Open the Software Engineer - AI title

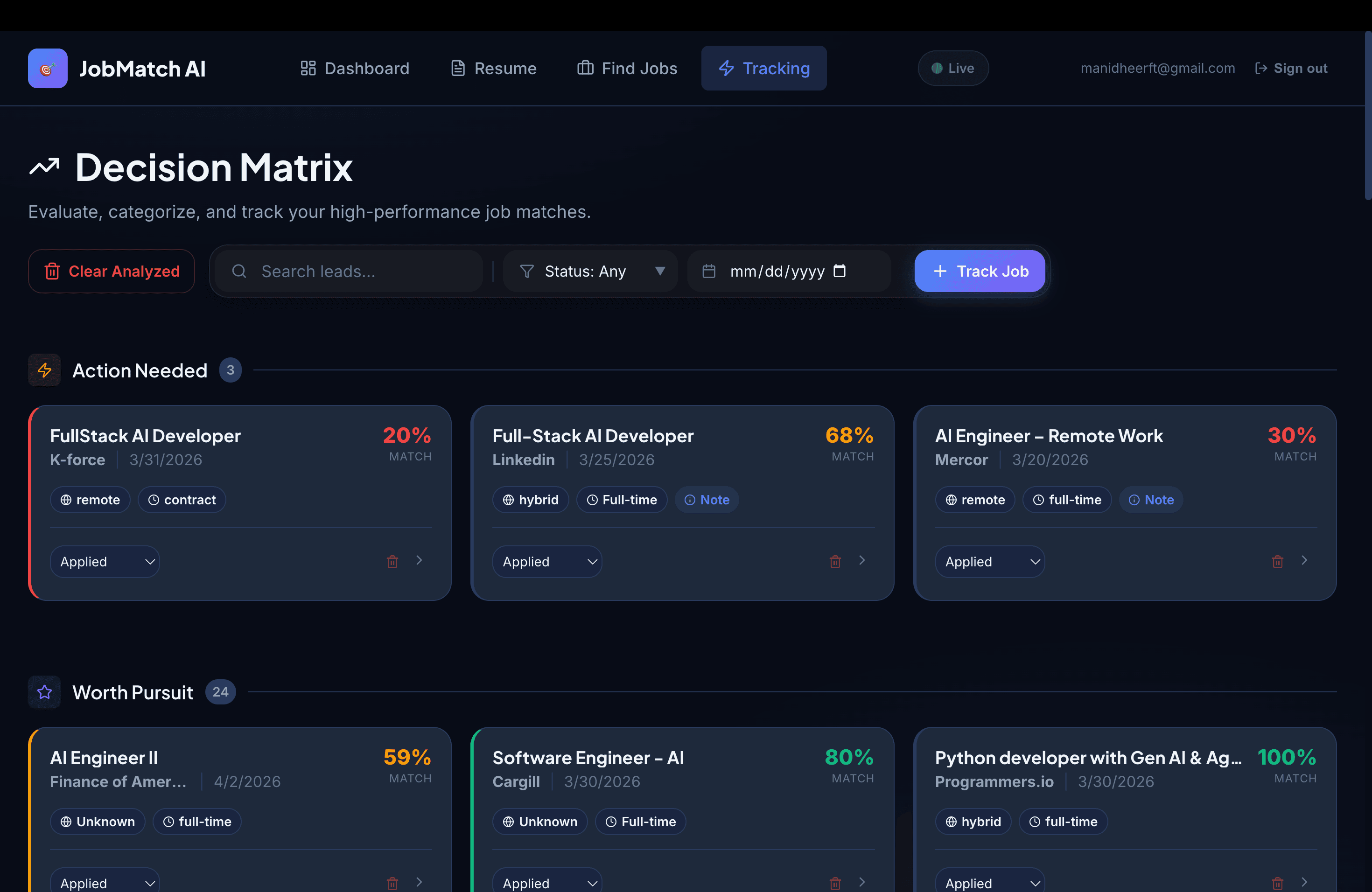pyautogui.click(x=588, y=758)
